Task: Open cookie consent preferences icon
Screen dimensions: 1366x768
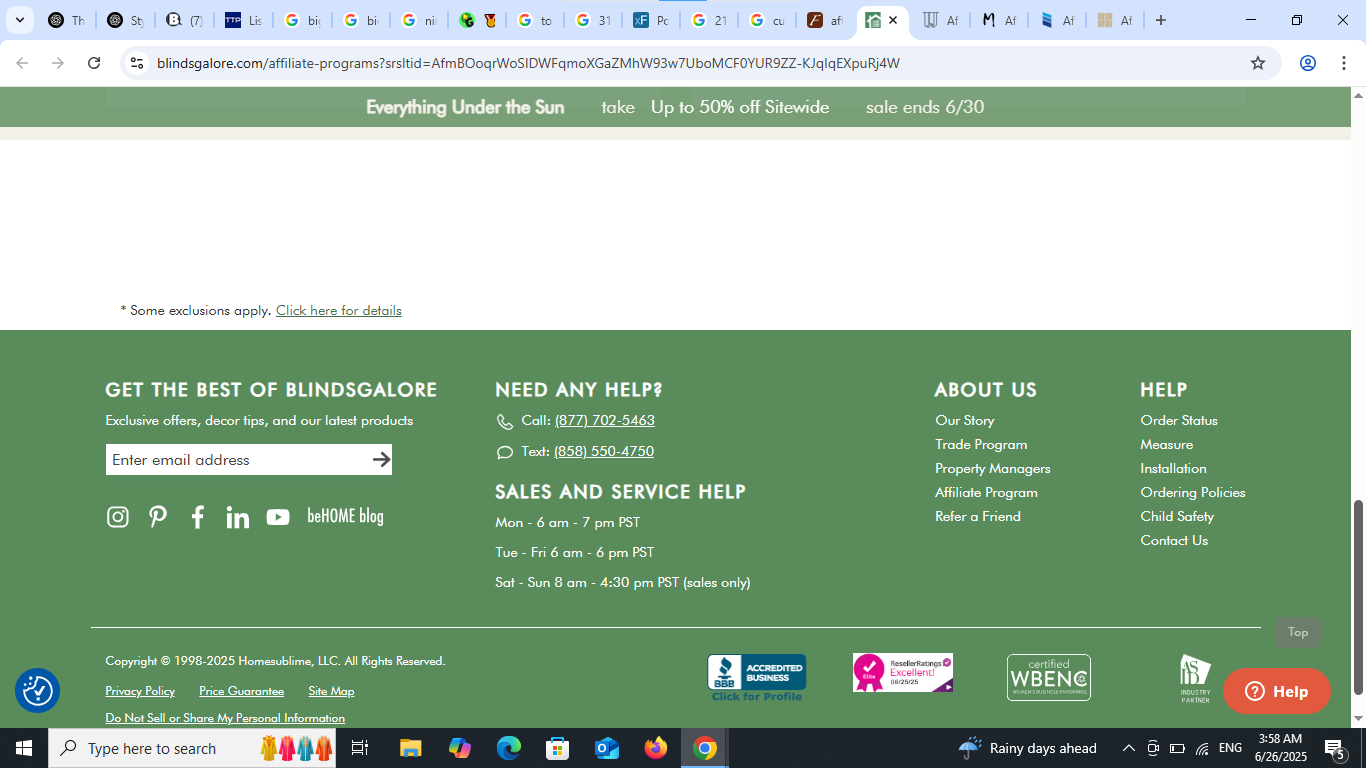Action: (38, 691)
